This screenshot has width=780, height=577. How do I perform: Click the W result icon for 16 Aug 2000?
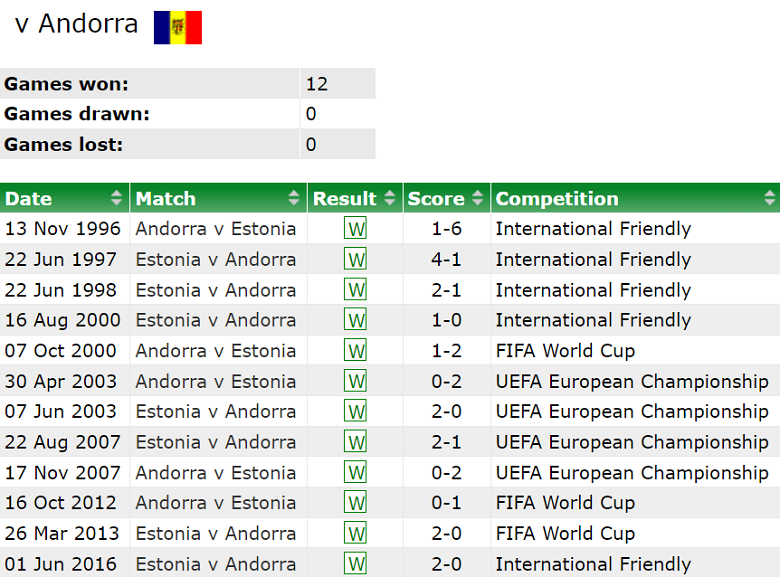click(355, 320)
